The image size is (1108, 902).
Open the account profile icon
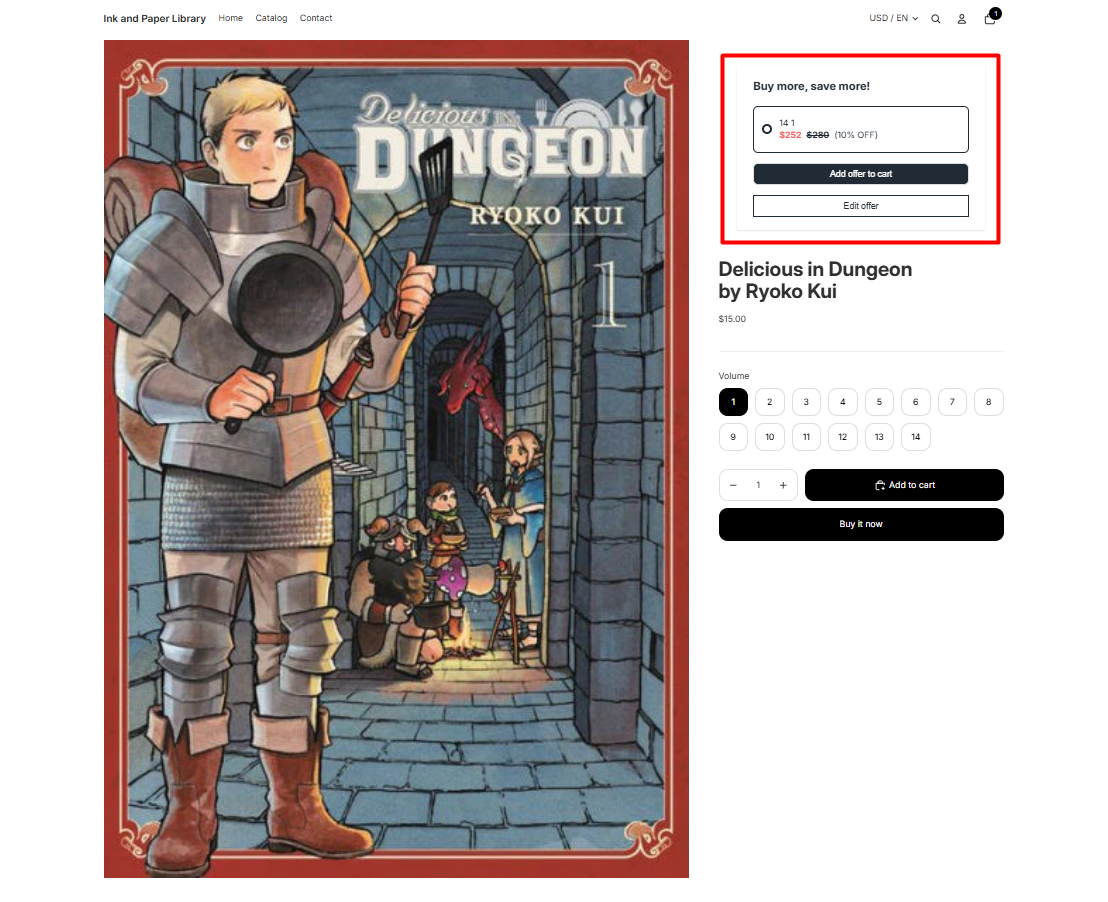[x=962, y=19]
